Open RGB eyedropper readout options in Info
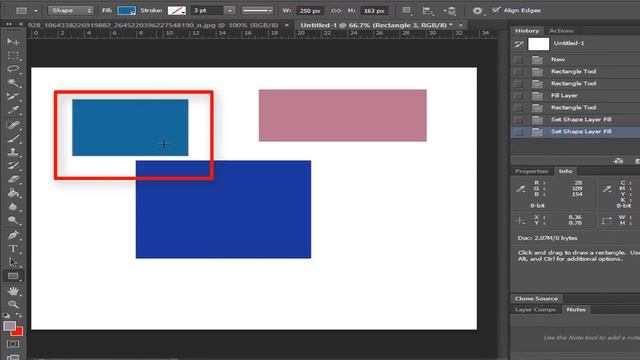The image size is (640, 360). [521, 189]
